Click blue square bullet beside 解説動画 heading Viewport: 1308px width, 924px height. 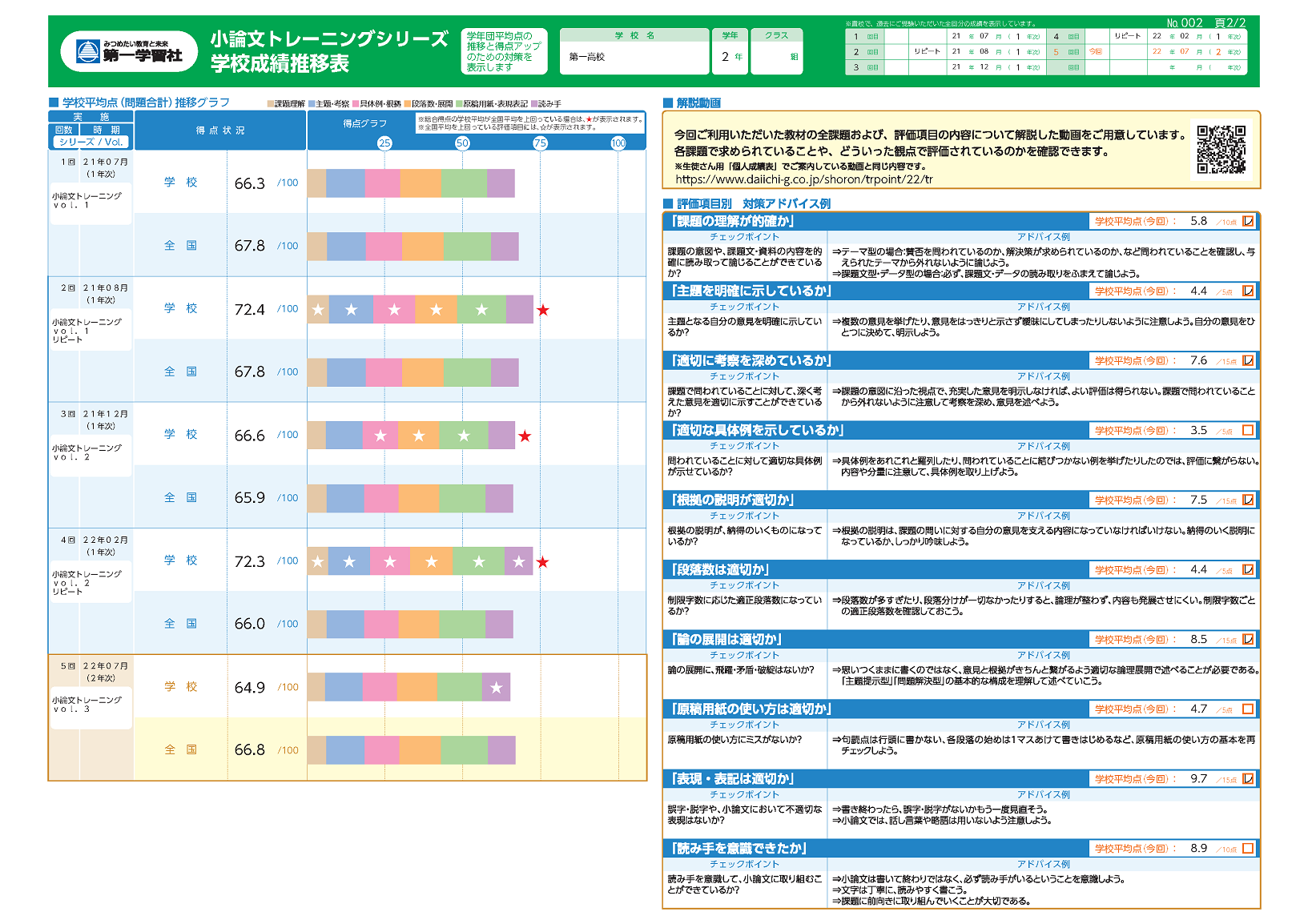coord(668,102)
